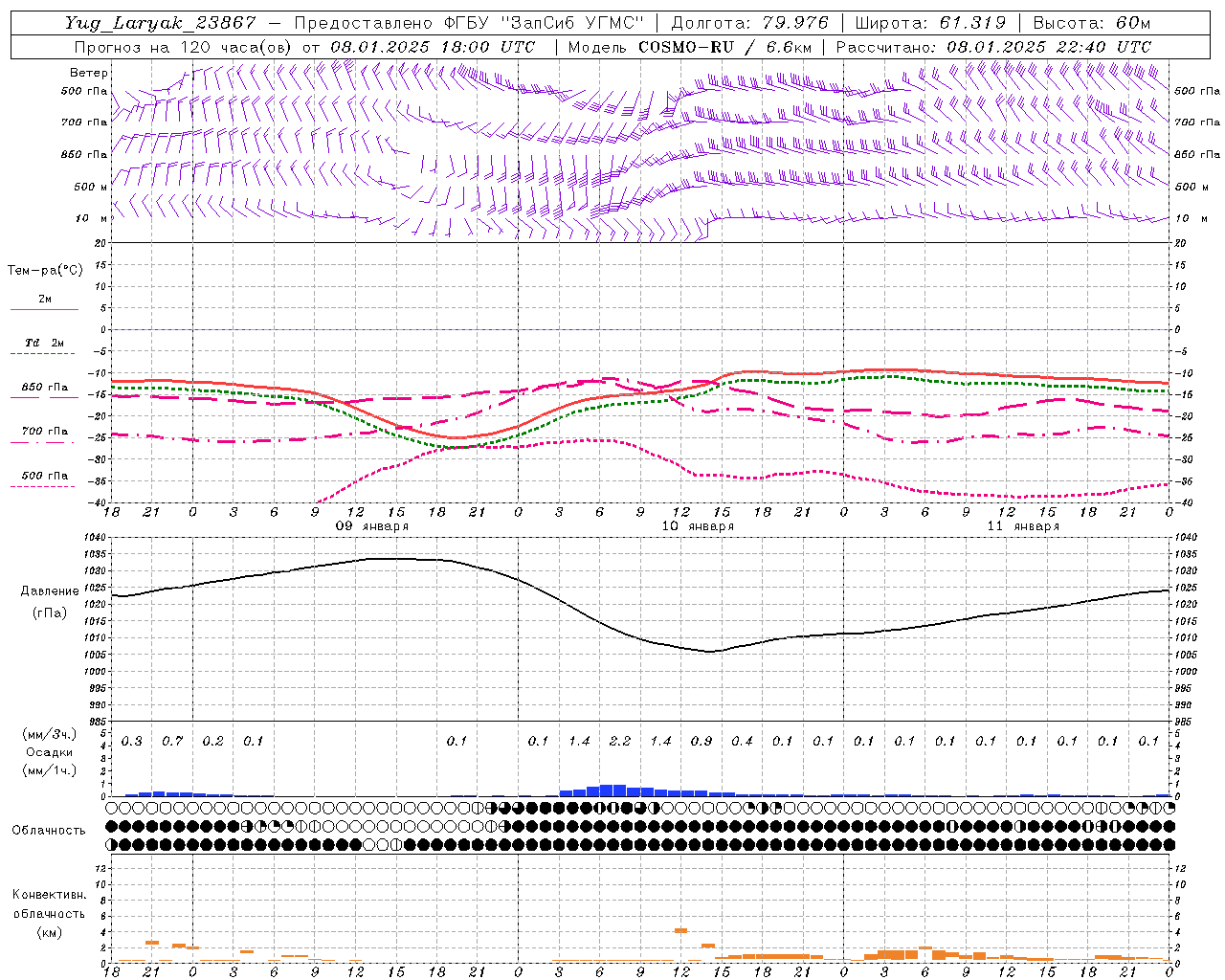Image resolution: width=1225 pixels, height=980 pixels.
Task: Select the "850 гПа" temperature legend entry
Action: pos(44,388)
